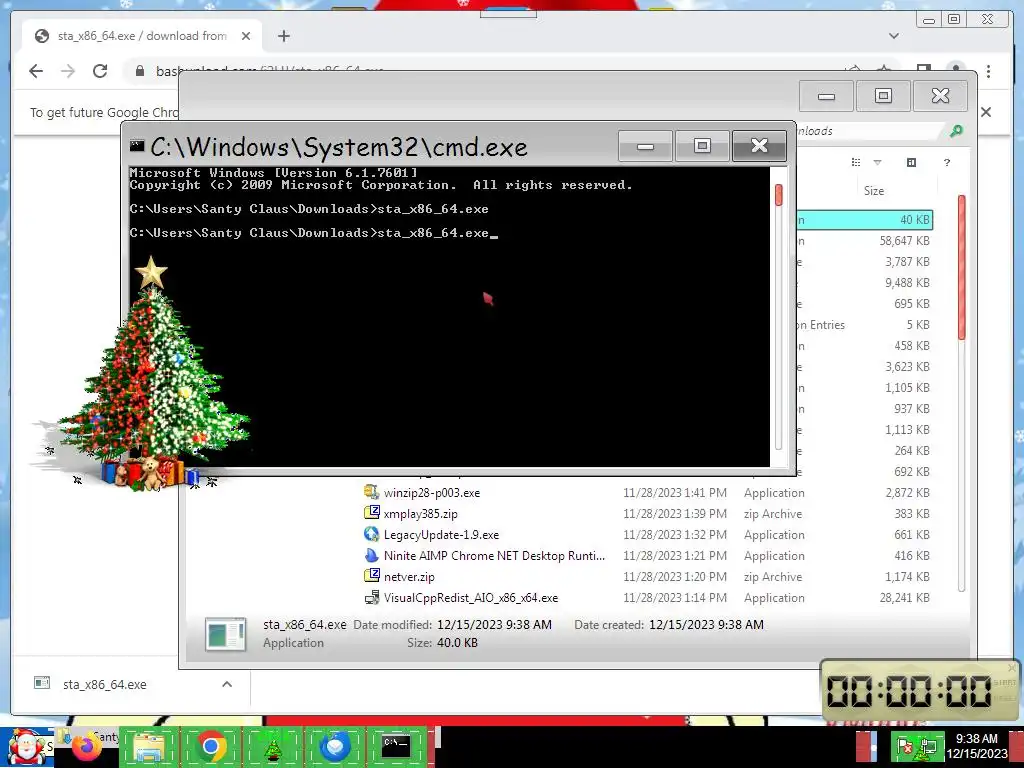Click Explorer search box field
Image resolution: width=1024 pixels, height=768 pixels.
click(x=869, y=131)
